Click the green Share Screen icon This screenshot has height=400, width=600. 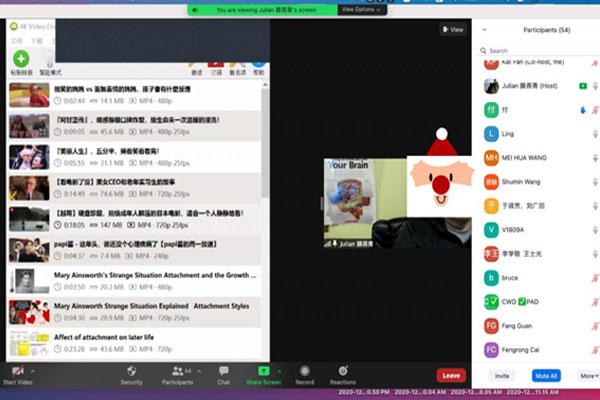pyautogui.click(x=264, y=371)
